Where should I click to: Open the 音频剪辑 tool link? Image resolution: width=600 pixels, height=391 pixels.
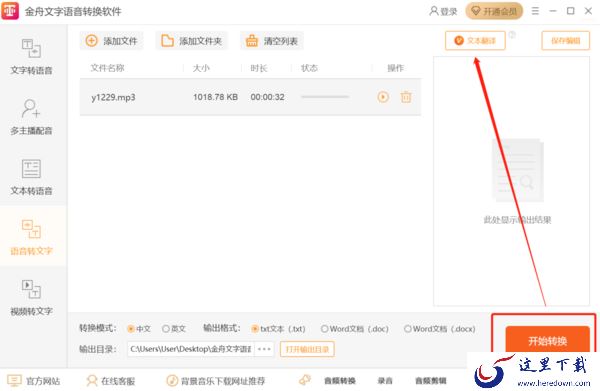click(431, 381)
